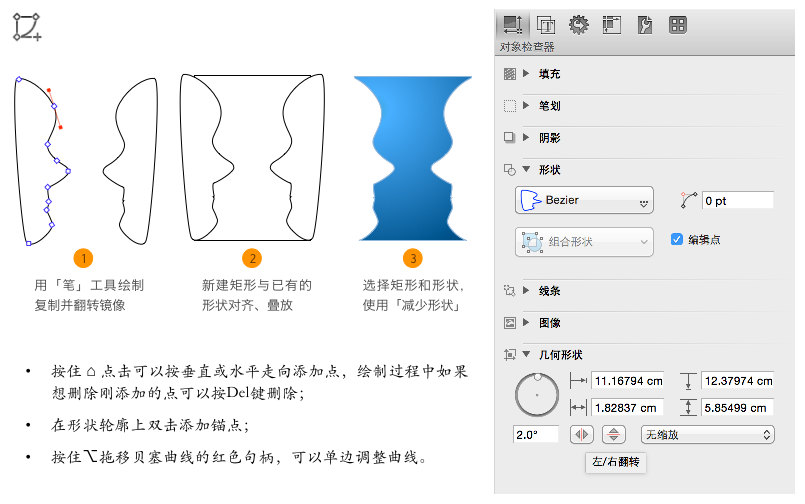Click the 形状 shape section icon
Image resolution: width=805 pixels, height=504 pixels.
[x=509, y=170]
